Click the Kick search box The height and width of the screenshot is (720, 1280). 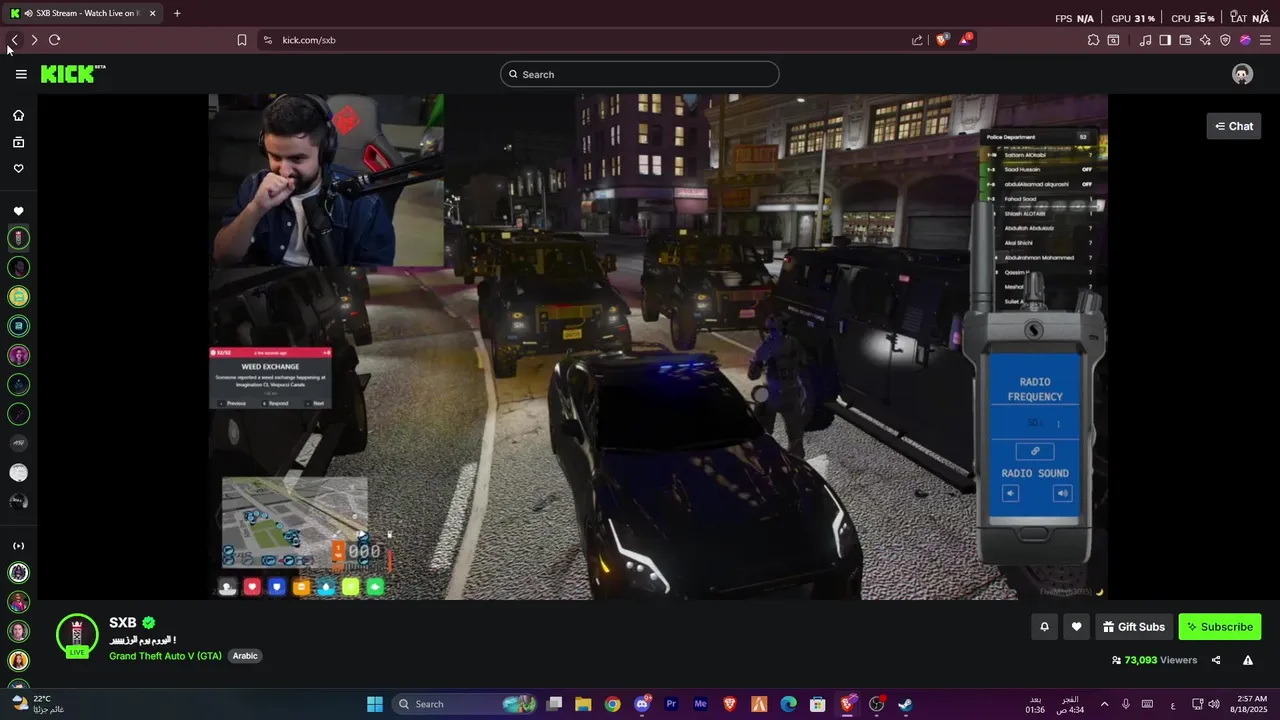[639, 74]
